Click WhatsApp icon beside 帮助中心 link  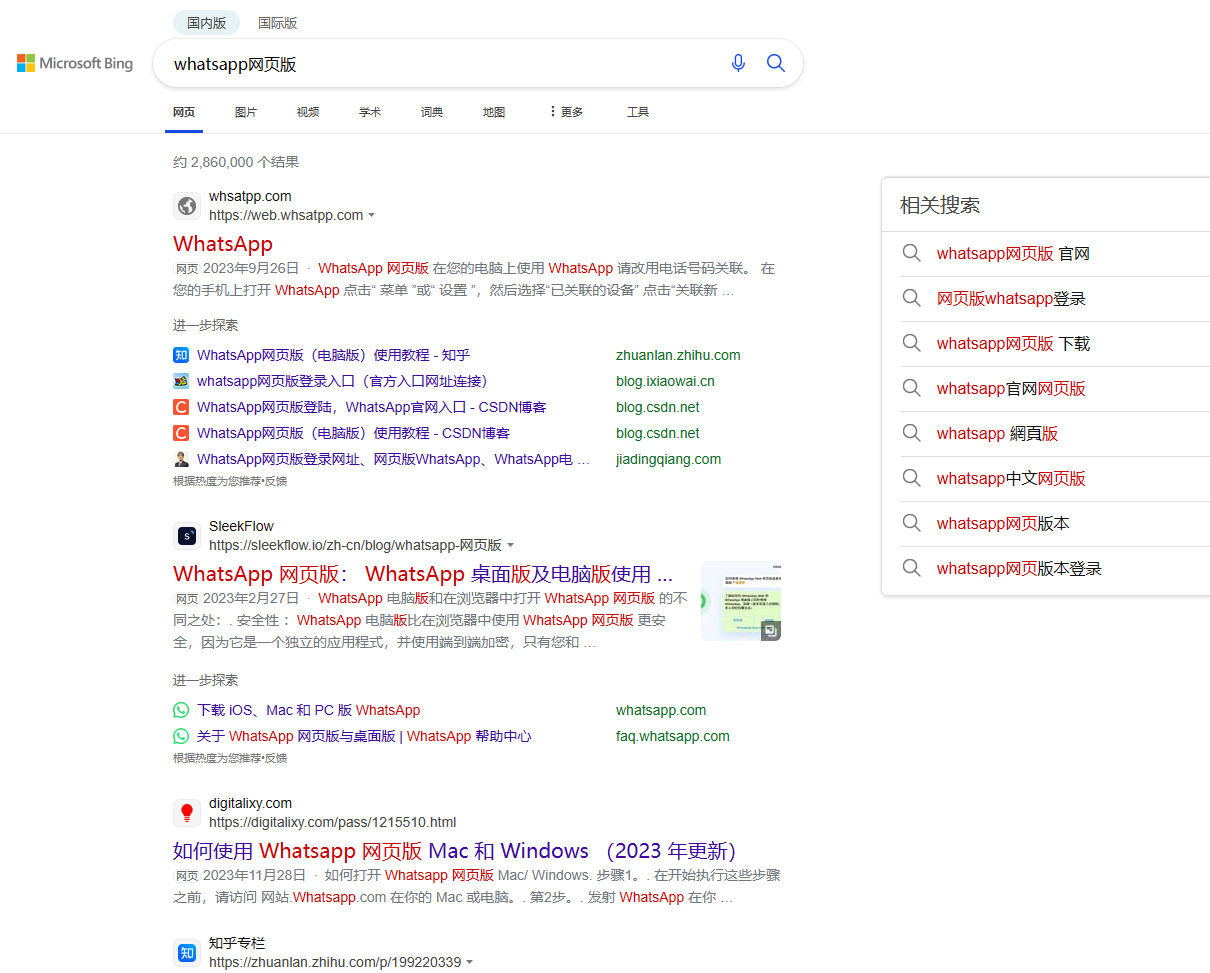point(181,736)
